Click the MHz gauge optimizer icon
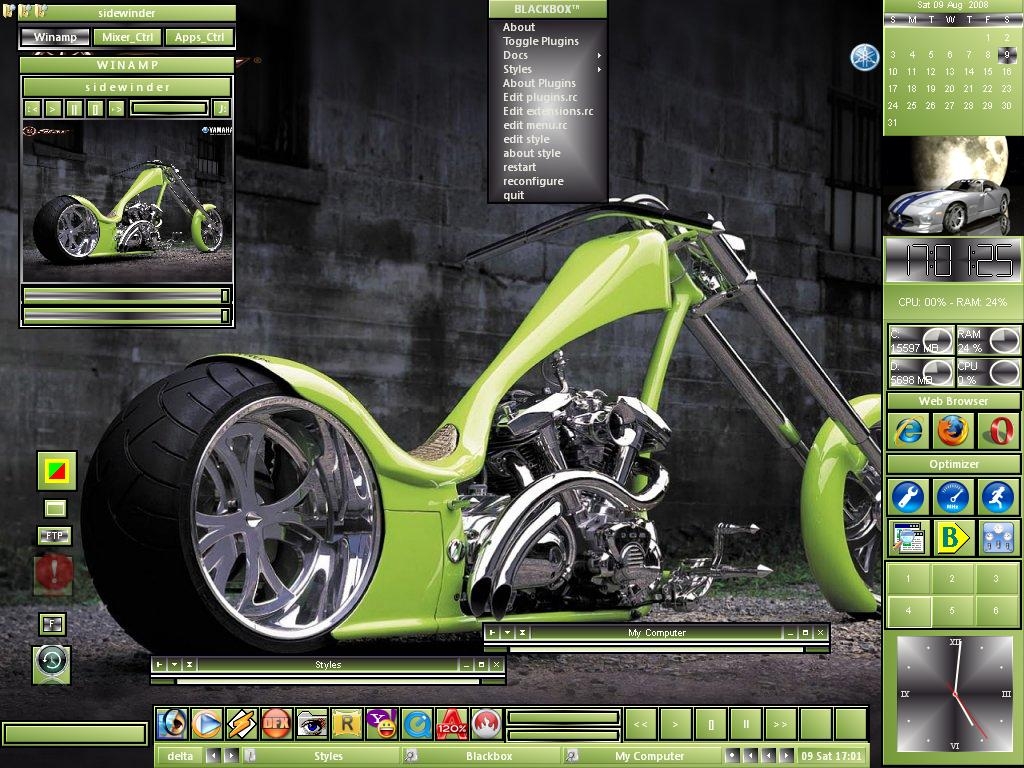 [x=953, y=496]
